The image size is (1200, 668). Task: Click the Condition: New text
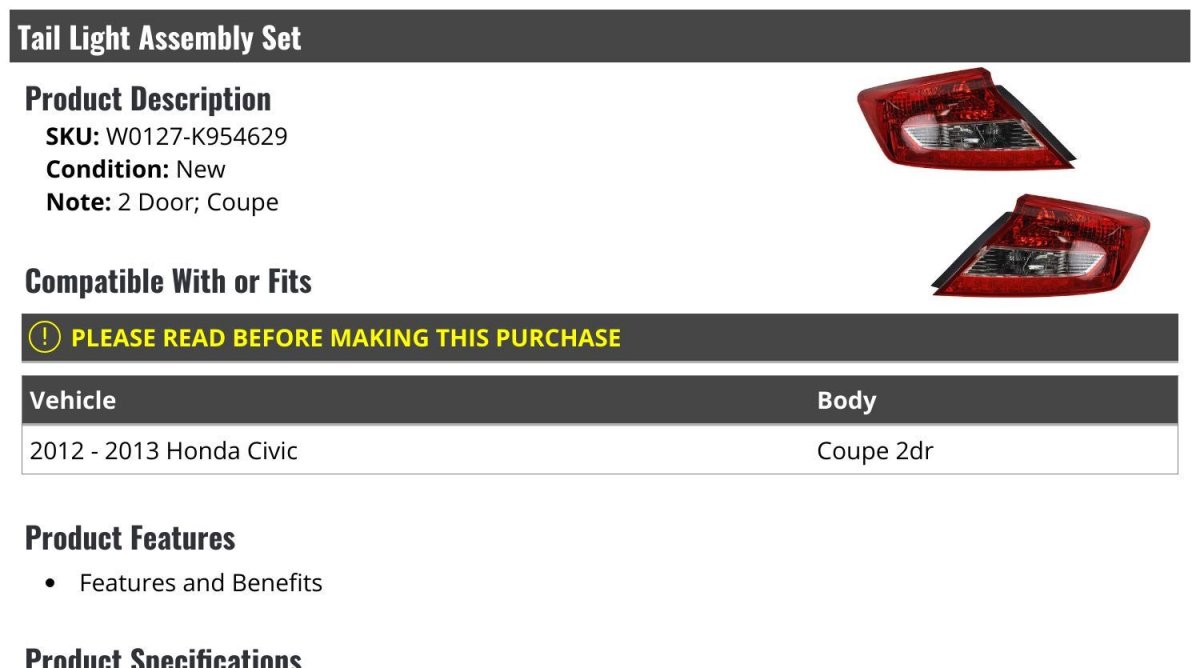tap(136, 169)
